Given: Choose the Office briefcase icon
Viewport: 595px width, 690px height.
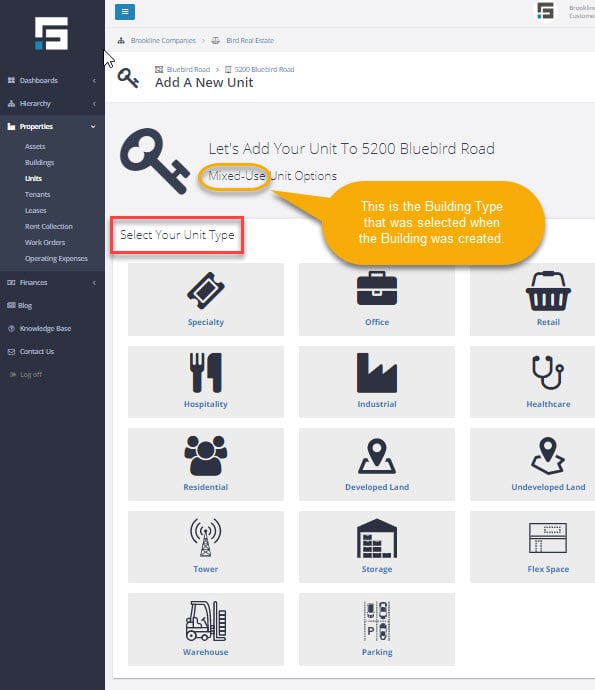Looking at the screenshot, I should (x=377, y=289).
